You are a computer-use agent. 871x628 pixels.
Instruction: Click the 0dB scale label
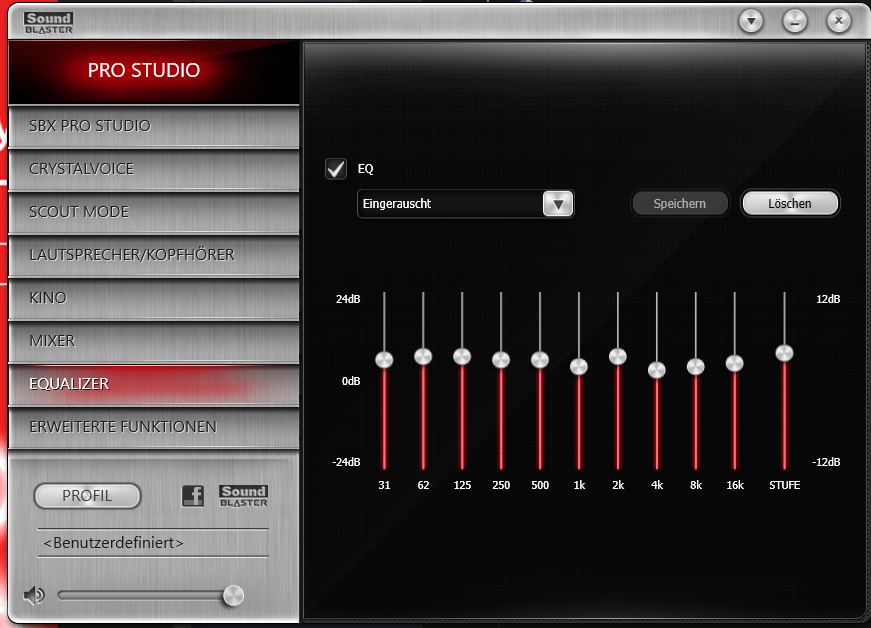click(x=351, y=381)
